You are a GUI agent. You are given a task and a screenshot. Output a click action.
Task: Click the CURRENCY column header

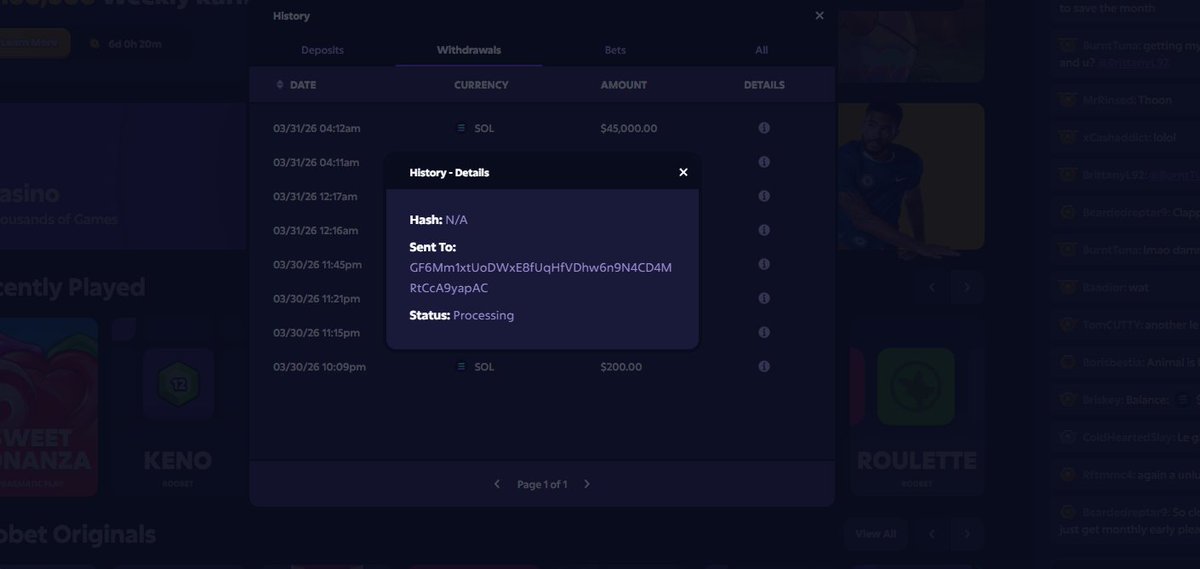pos(481,85)
